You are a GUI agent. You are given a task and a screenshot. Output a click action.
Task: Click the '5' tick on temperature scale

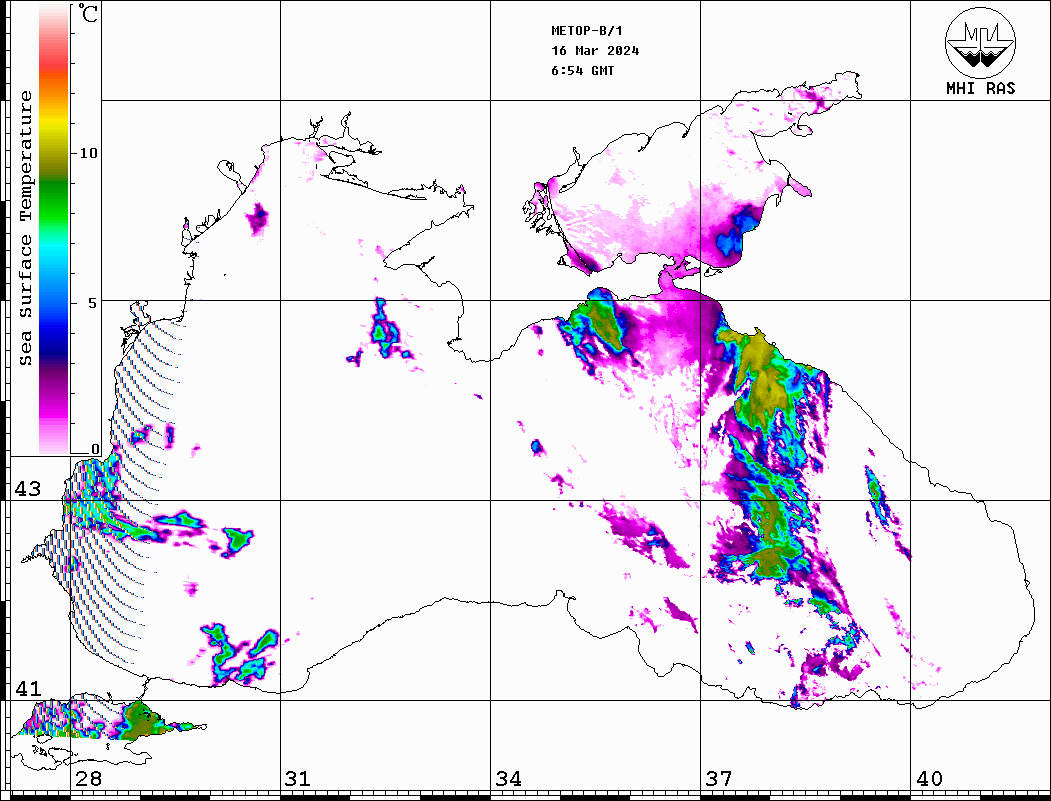(x=92, y=303)
